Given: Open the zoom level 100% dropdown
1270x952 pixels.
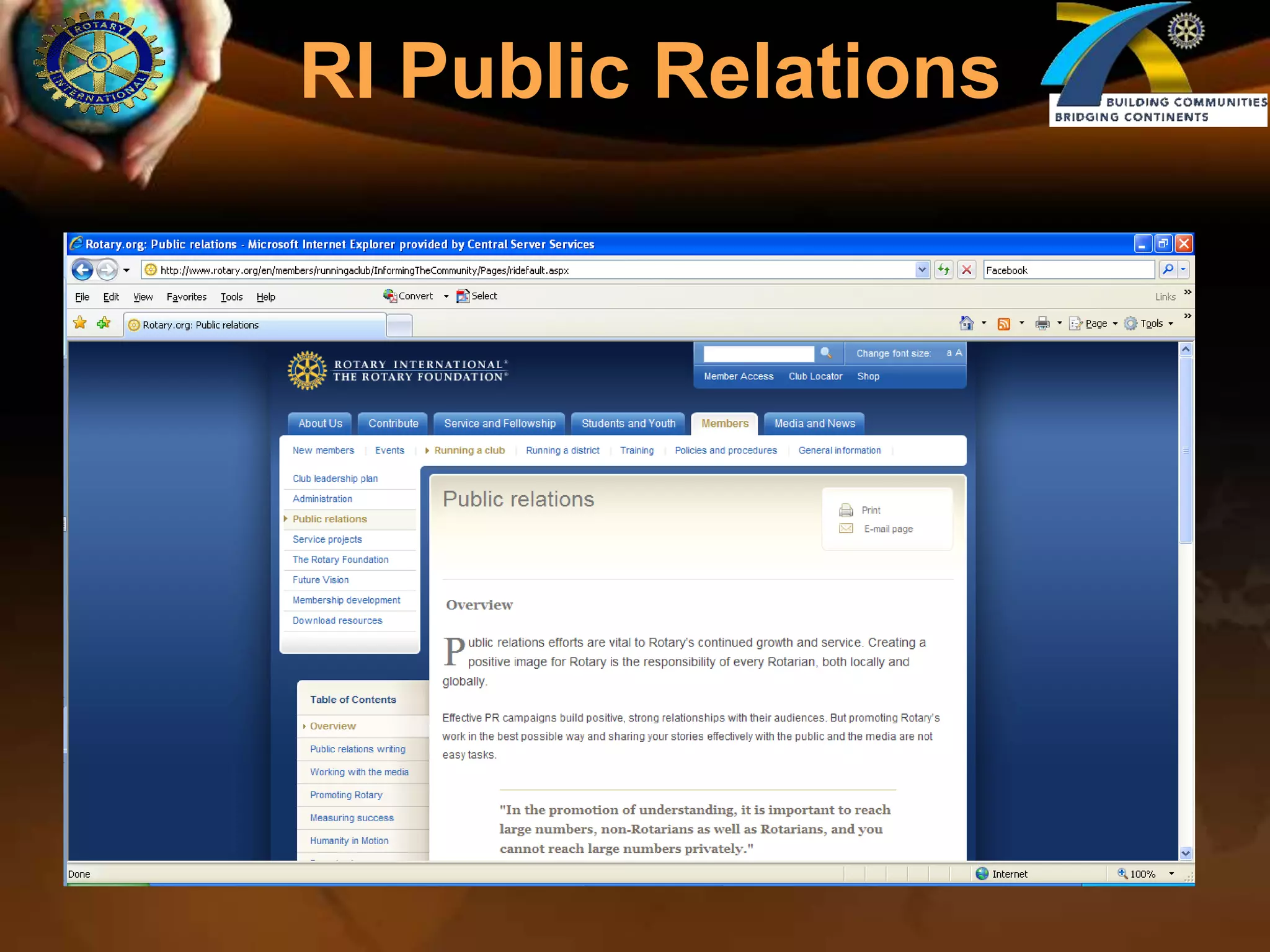Looking at the screenshot, I should [1171, 874].
